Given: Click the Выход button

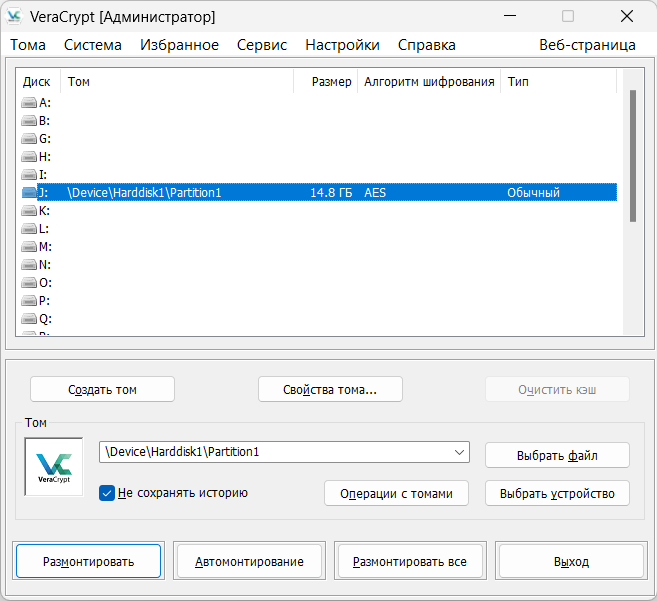Looking at the screenshot, I should pyautogui.click(x=571, y=561).
